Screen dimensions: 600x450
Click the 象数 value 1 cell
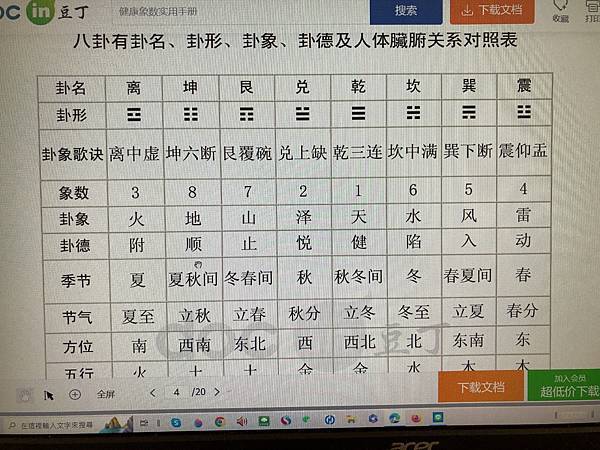click(359, 191)
